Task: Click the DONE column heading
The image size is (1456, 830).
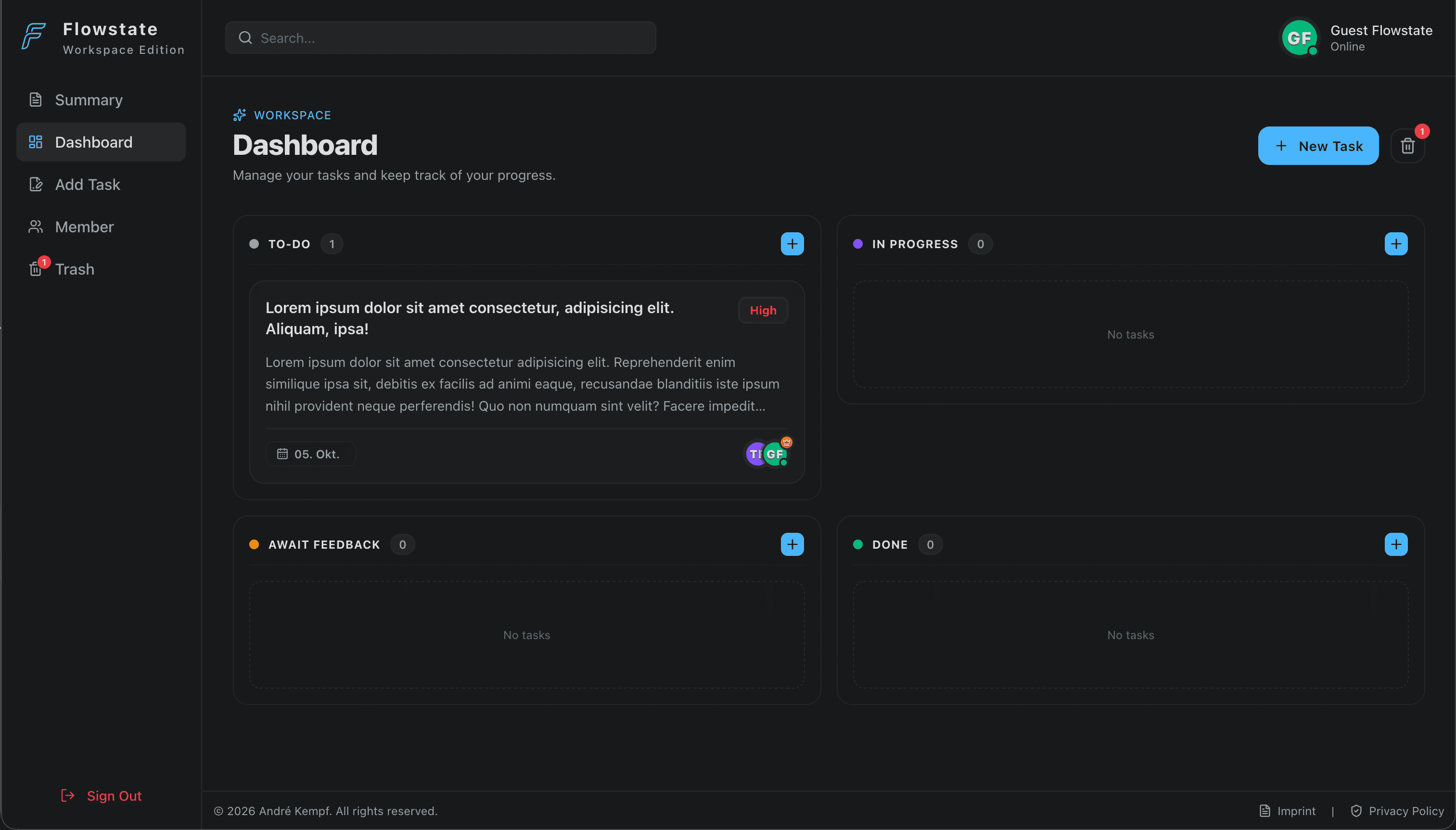Action: tap(890, 544)
